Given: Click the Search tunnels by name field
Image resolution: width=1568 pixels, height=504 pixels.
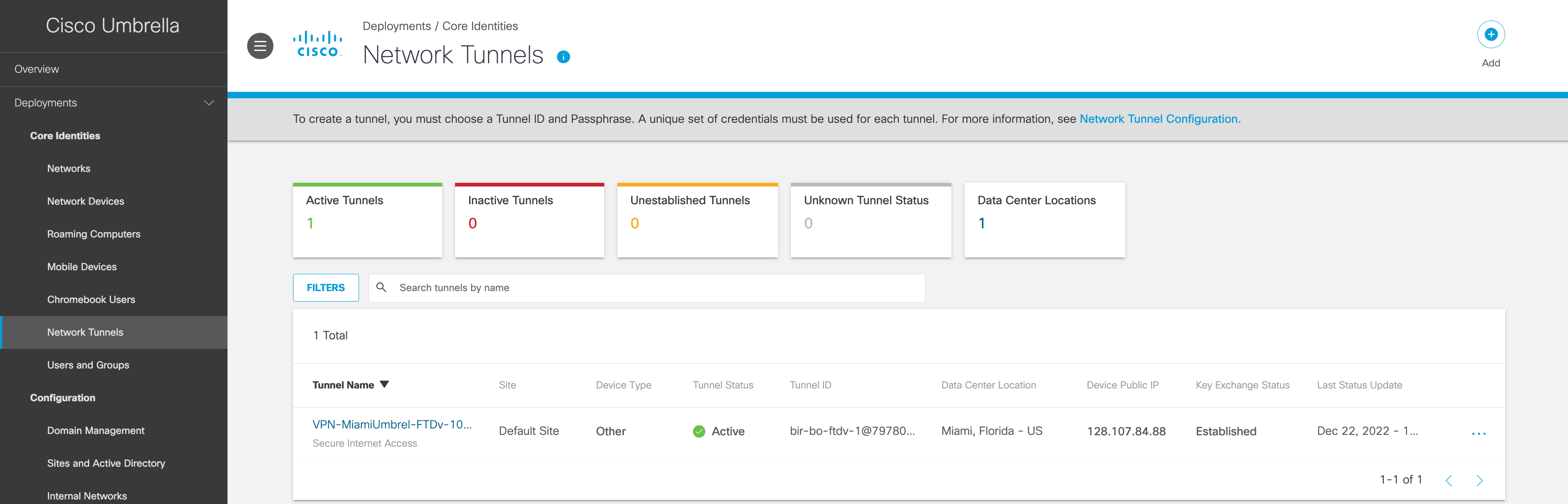Looking at the screenshot, I should [x=658, y=287].
